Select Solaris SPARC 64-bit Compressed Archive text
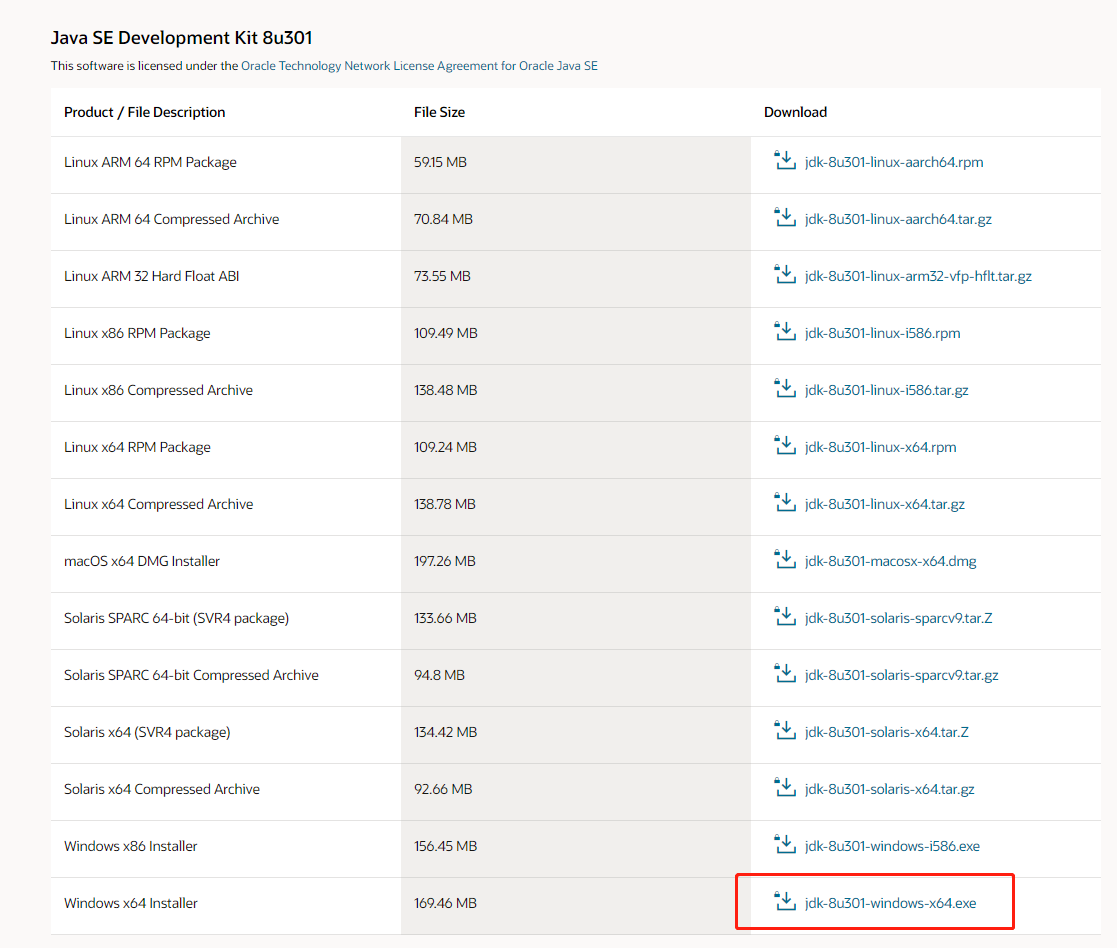 (x=192, y=675)
